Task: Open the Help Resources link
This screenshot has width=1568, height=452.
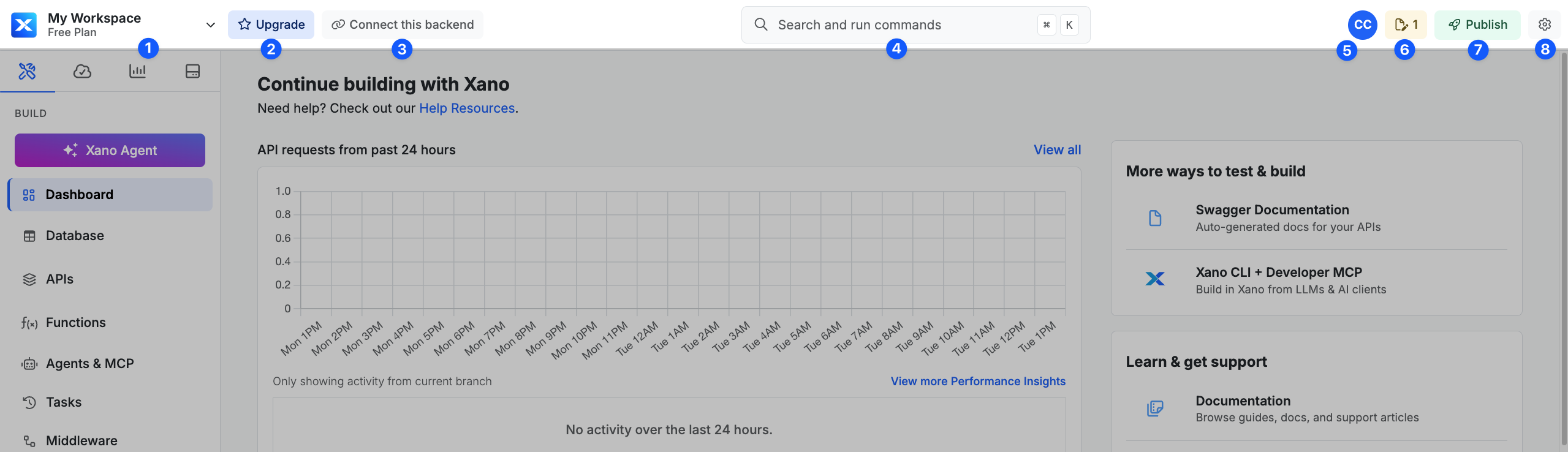Action: (x=467, y=108)
